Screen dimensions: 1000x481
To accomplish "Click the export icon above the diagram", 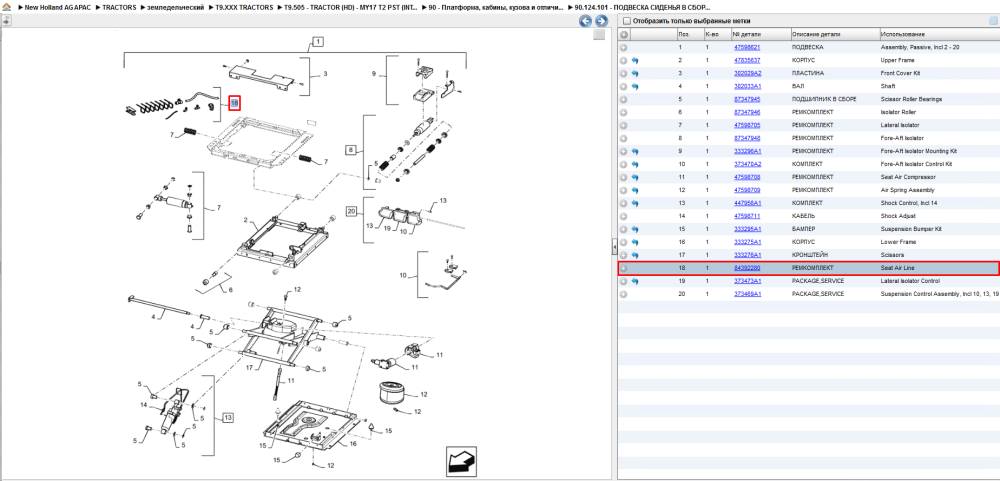I will tap(6, 20).
